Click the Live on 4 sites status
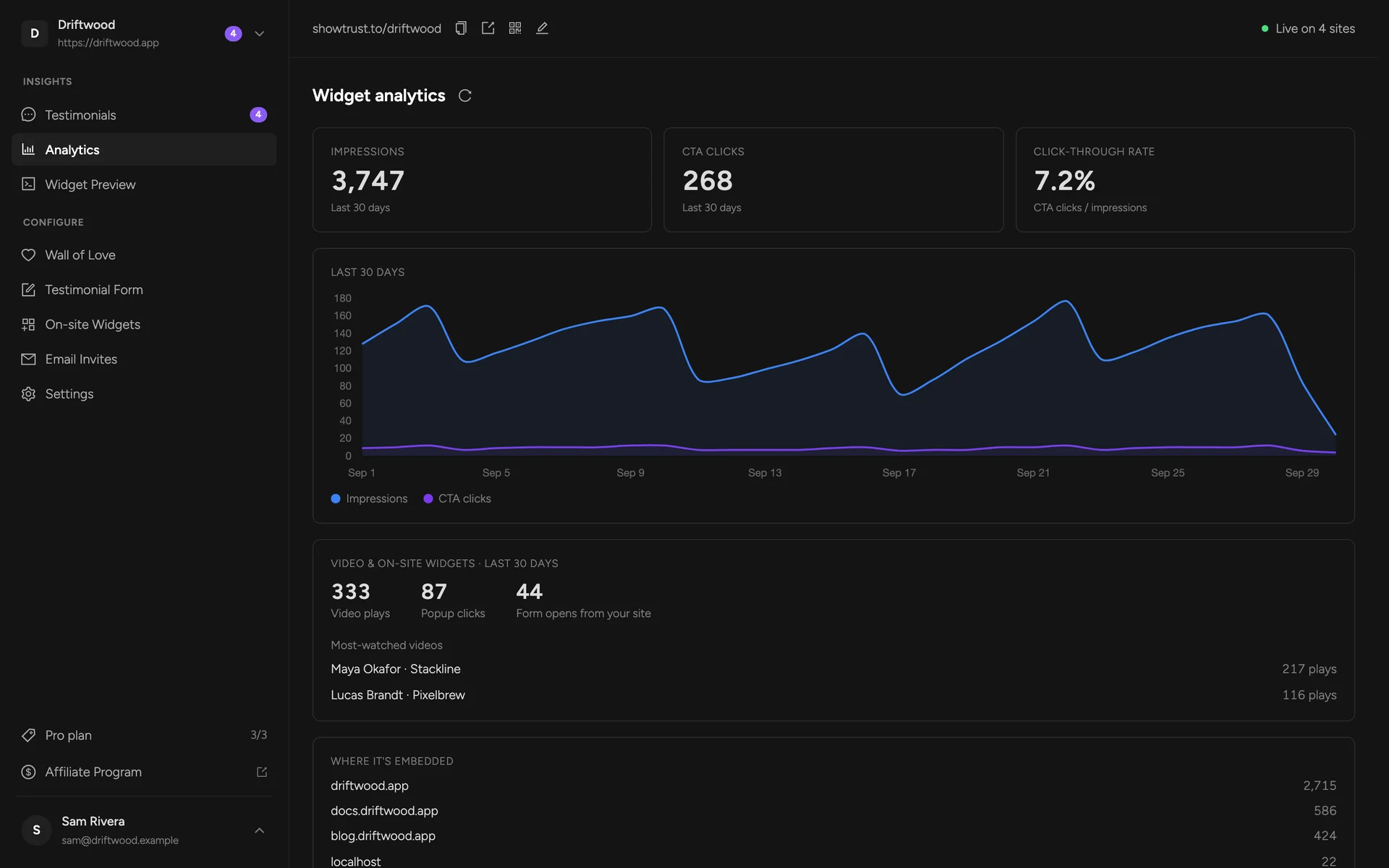 click(x=1308, y=28)
